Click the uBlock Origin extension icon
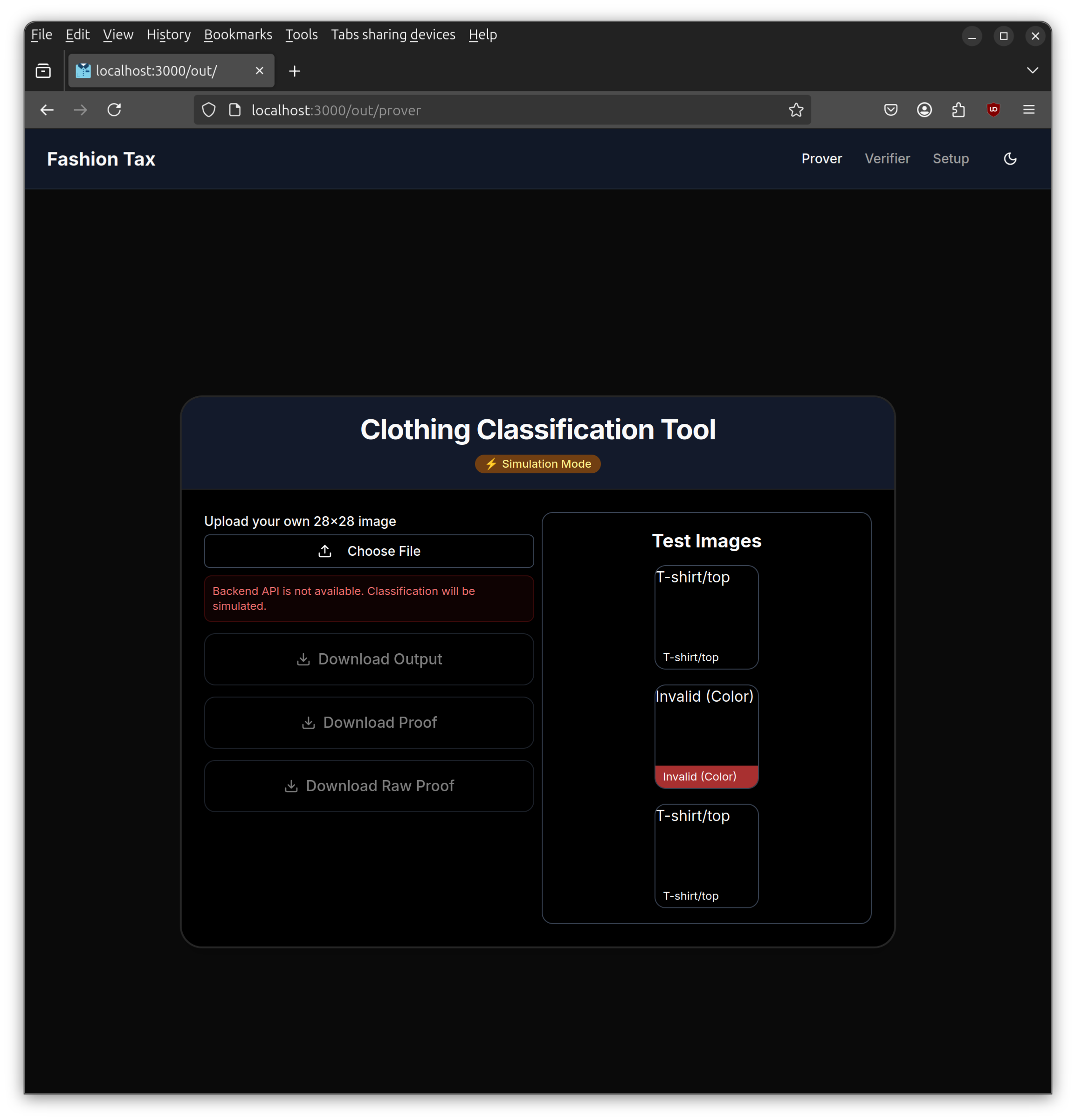The image size is (1075, 1120). coord(993,110)
